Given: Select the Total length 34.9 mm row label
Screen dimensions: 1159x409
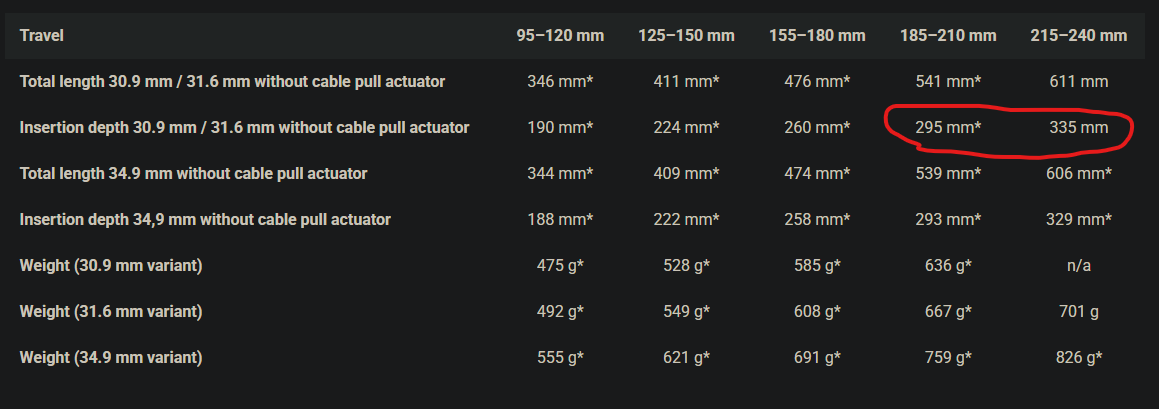Looking at the screenshot, I should [x=193, y=173].
